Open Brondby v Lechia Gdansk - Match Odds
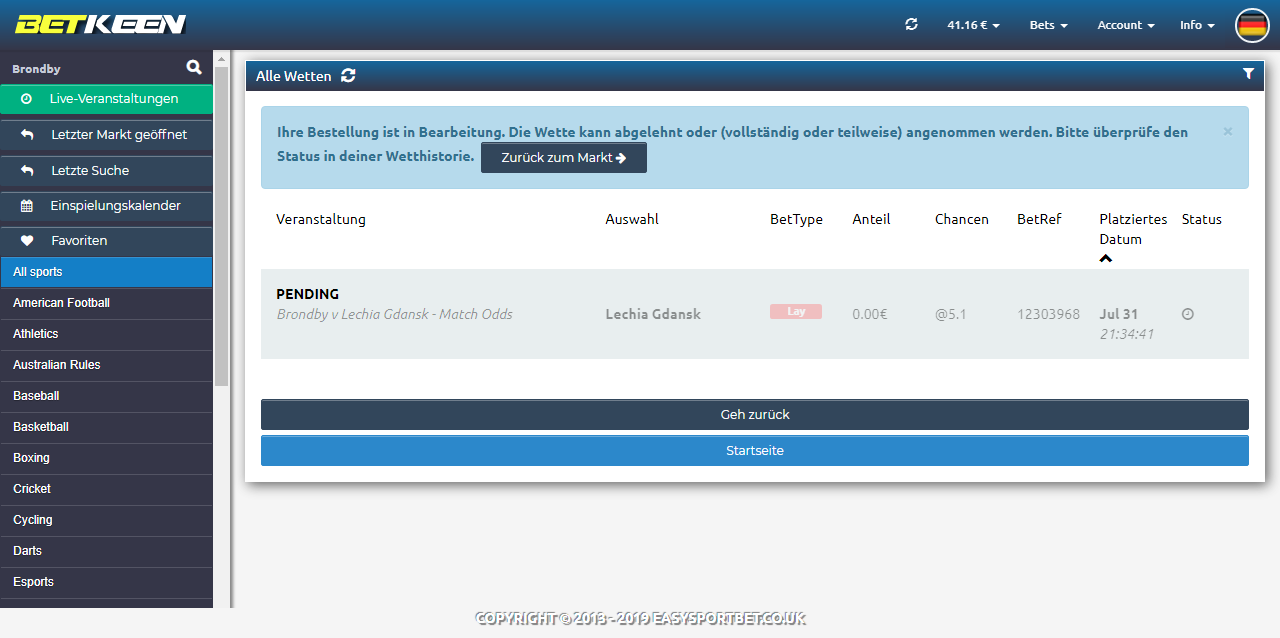This screenshot has height=638, width=1280. [394, 314]
